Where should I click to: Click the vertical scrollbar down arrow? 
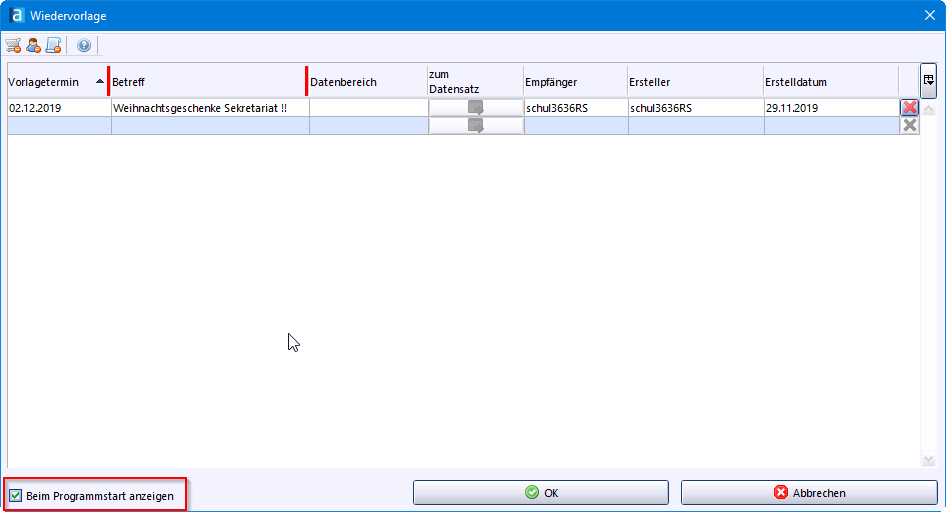click(928, 459)
